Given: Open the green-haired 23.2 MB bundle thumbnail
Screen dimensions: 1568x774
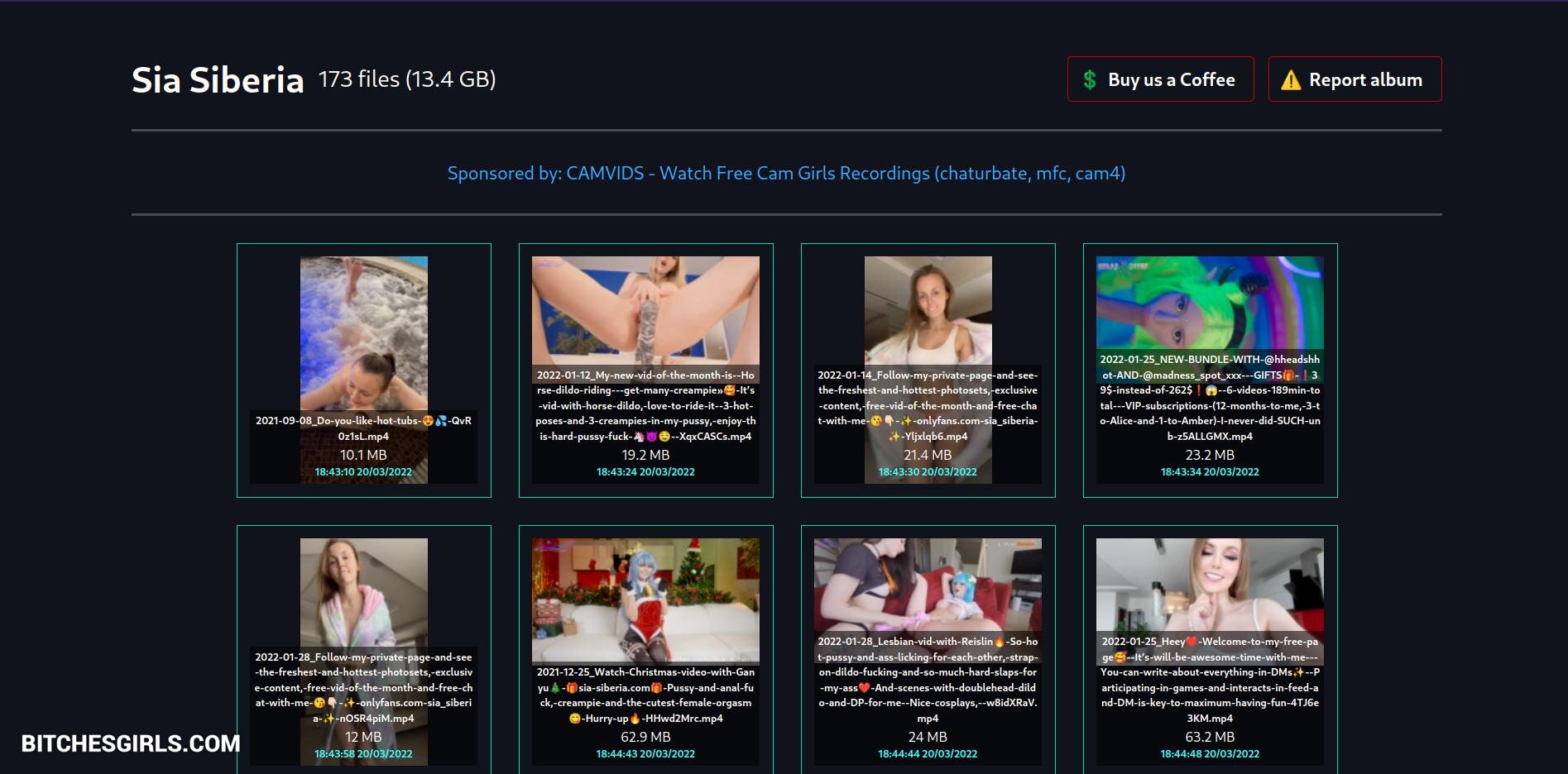Looking at the screenshot, I should (1210, 302).
